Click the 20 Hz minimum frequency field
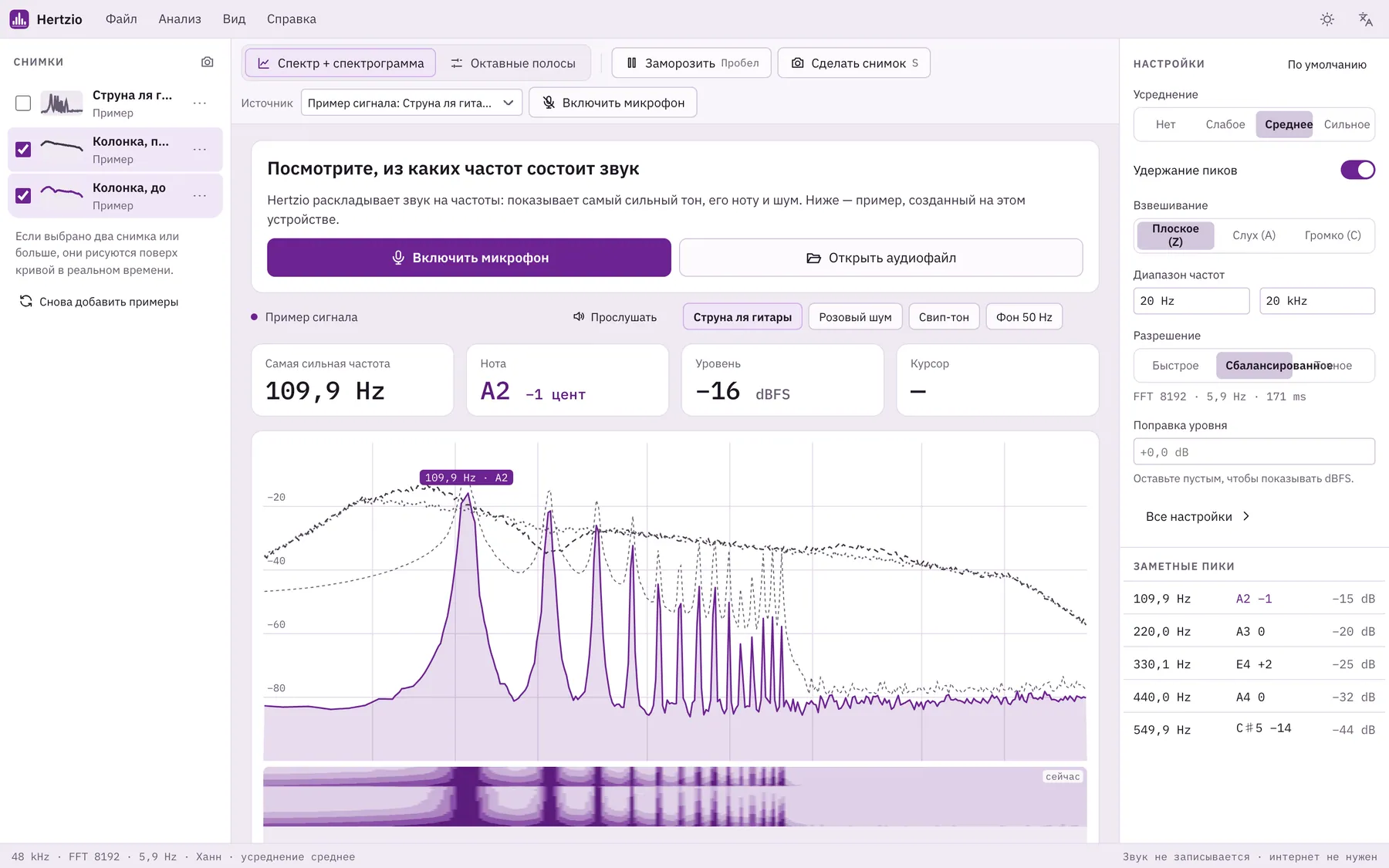This screenshot has width=1389, height=868. (x=1191, y=301)
